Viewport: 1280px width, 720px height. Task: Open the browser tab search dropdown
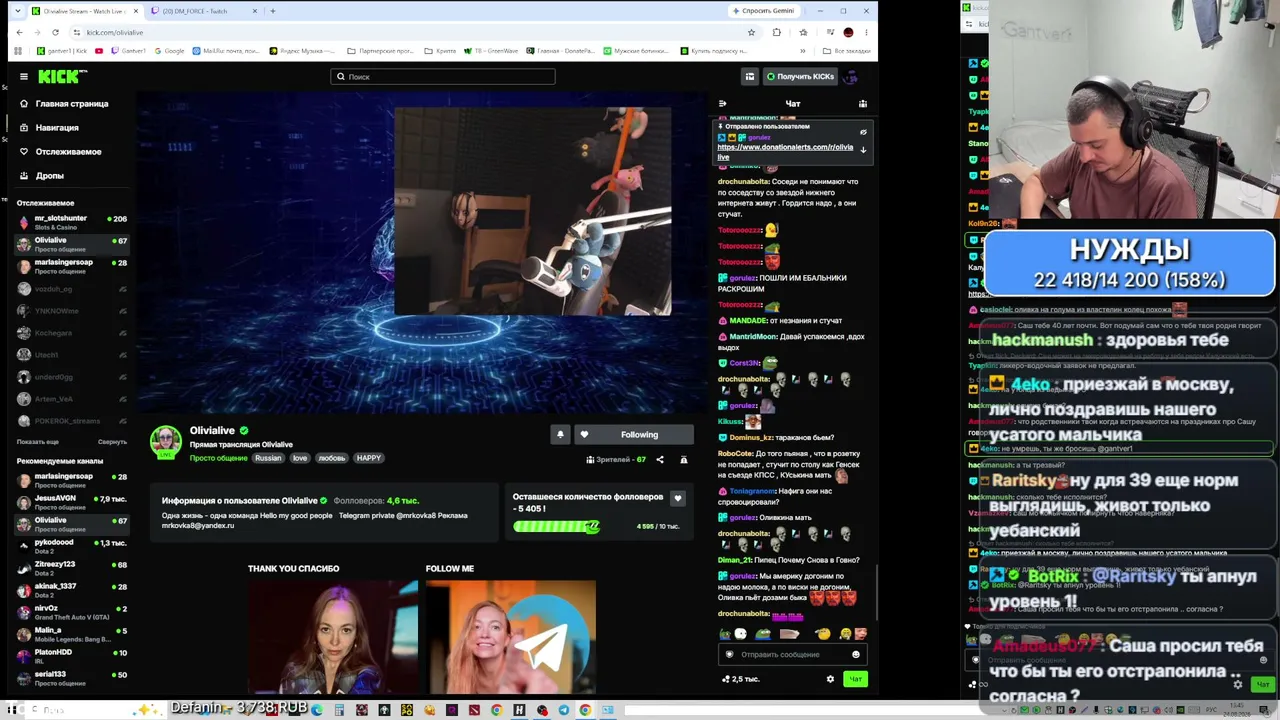pyautogui.click(x=20, y=11)
